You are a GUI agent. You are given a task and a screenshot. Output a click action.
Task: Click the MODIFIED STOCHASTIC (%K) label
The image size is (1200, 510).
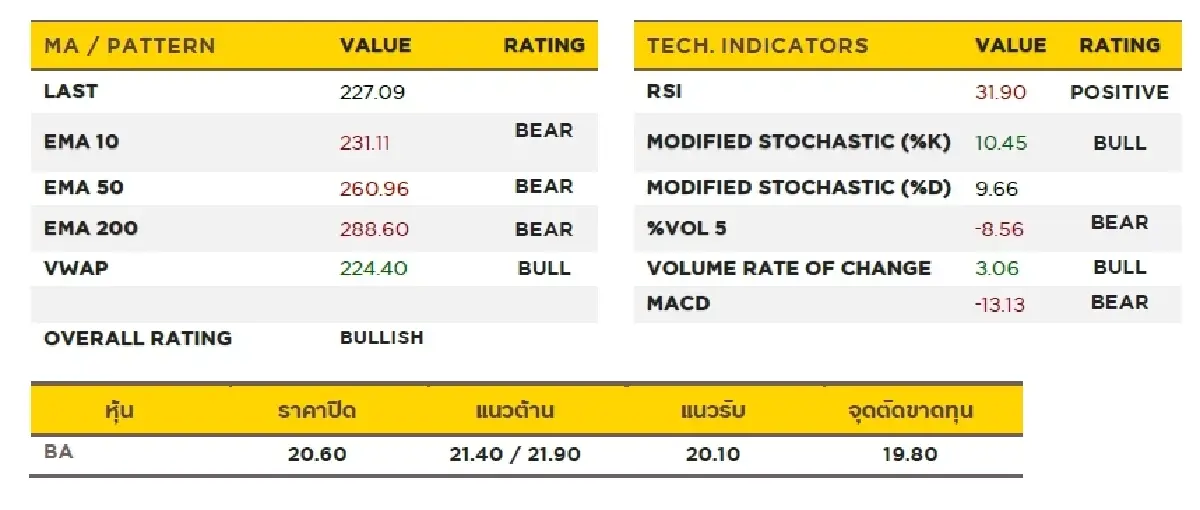[x=798, y=142]
